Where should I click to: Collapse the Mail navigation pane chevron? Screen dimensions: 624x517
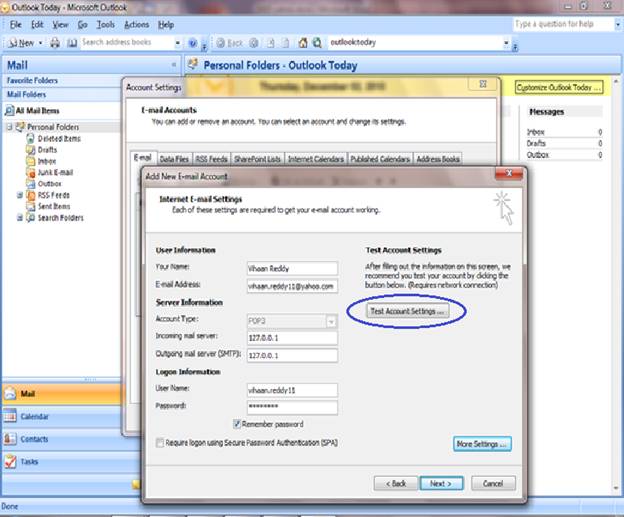[x=174, y=64]
